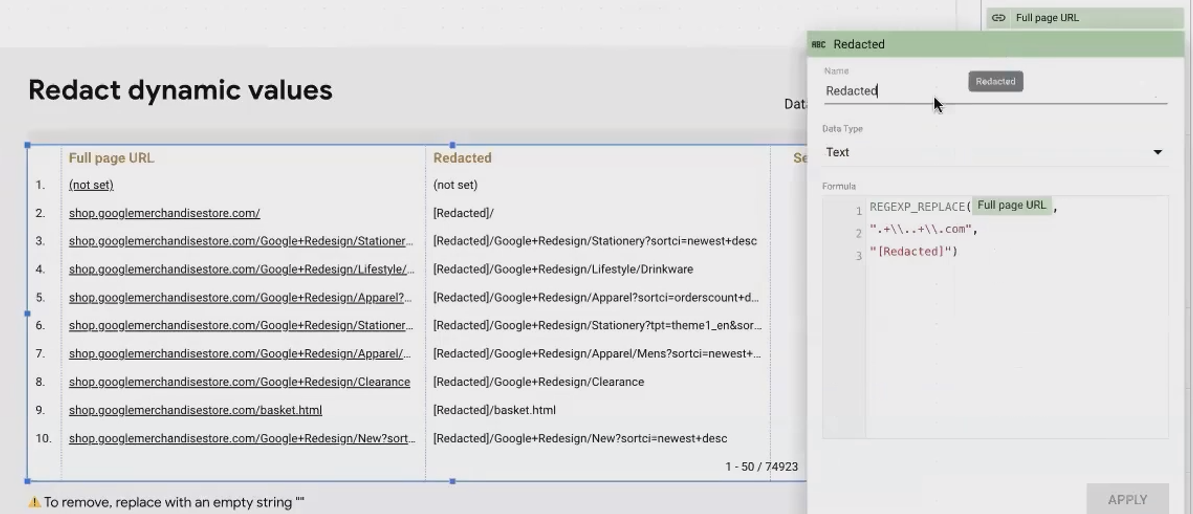1193x514 pixels.
Task: Click the Name input field containing Redacted
Action: click(x=994, y=90)
